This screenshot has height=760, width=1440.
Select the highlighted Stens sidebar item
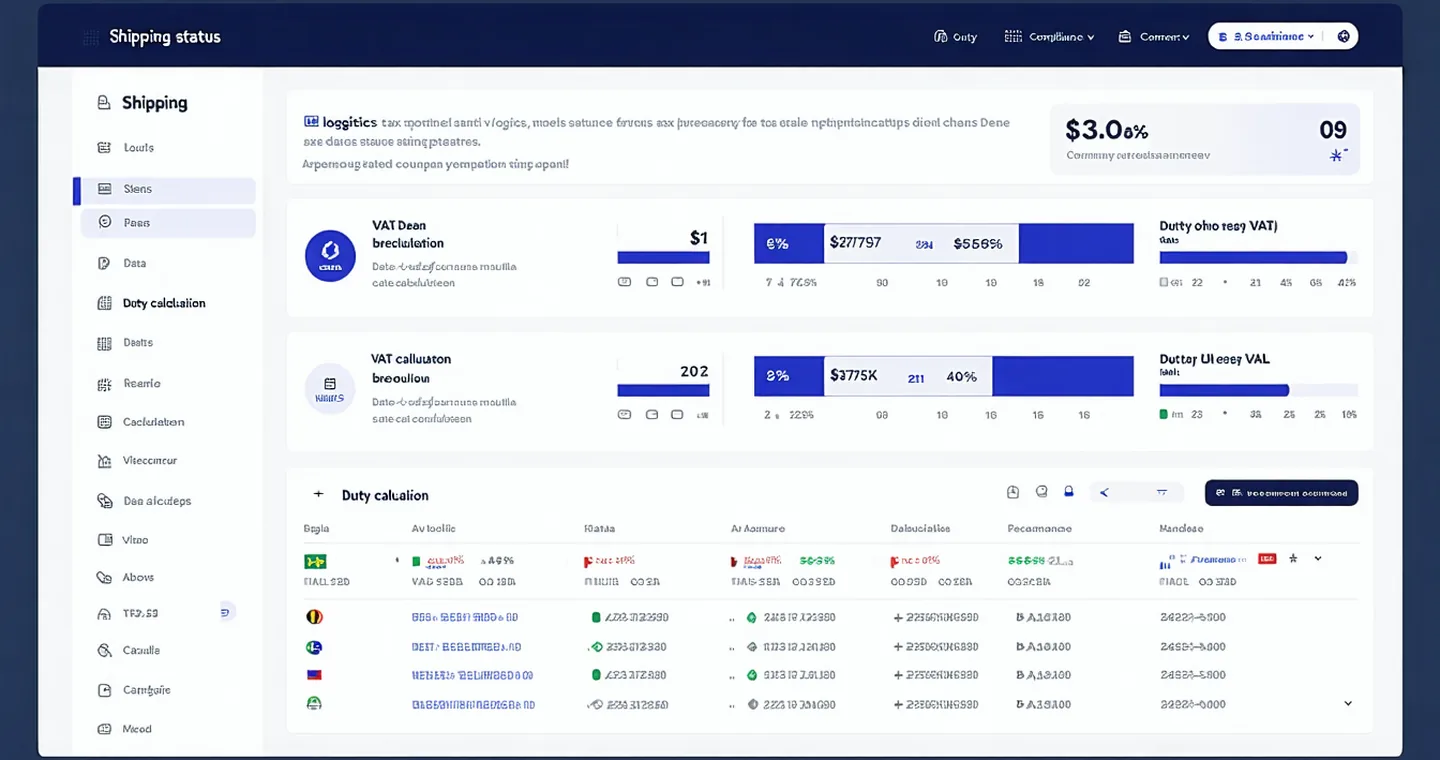tap(167, 189)
